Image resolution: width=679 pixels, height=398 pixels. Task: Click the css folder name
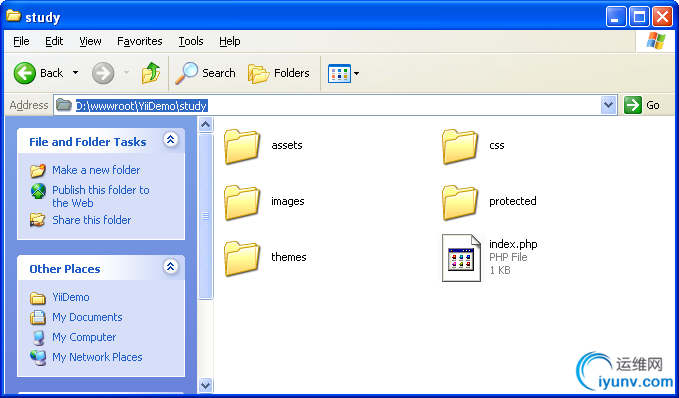tap(497, 146)
